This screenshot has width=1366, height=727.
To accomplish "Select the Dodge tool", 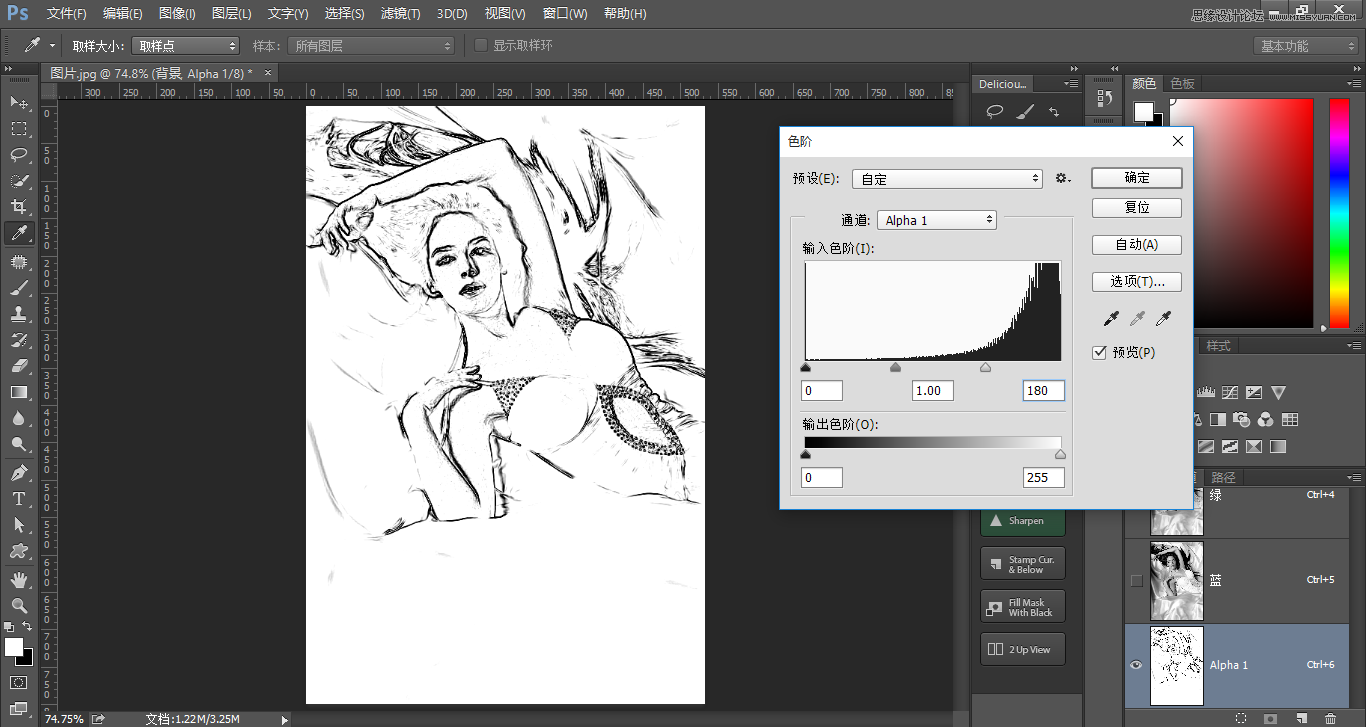I will tap(19, 444).
